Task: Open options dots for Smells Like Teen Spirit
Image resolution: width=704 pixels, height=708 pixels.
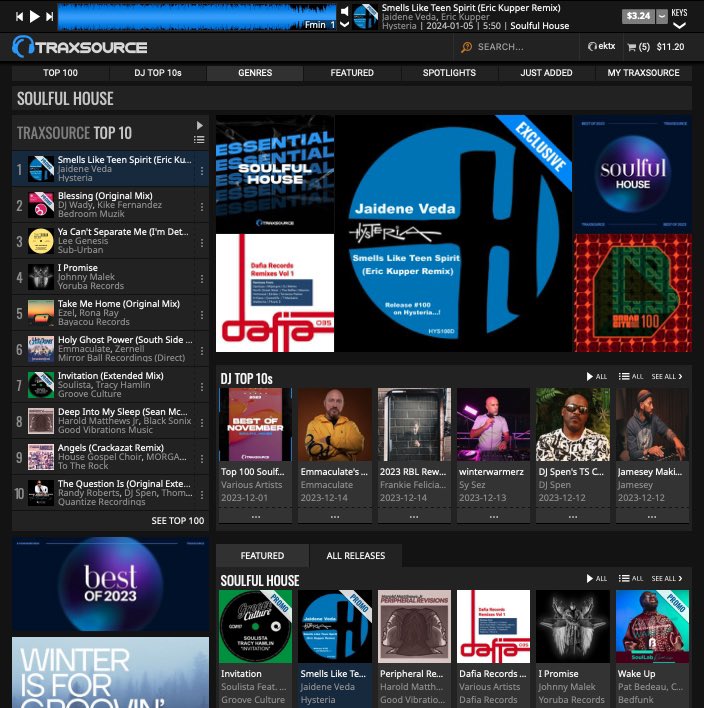Action: [x=201, y=171]
